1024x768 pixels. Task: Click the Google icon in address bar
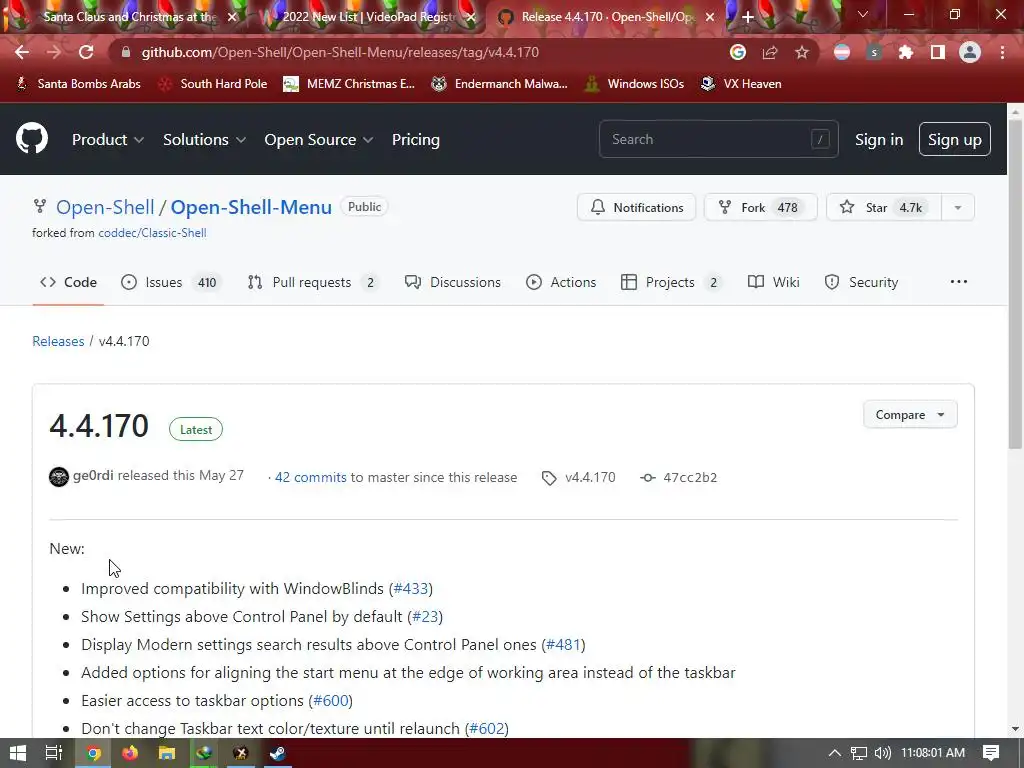[x=738, y=52]
